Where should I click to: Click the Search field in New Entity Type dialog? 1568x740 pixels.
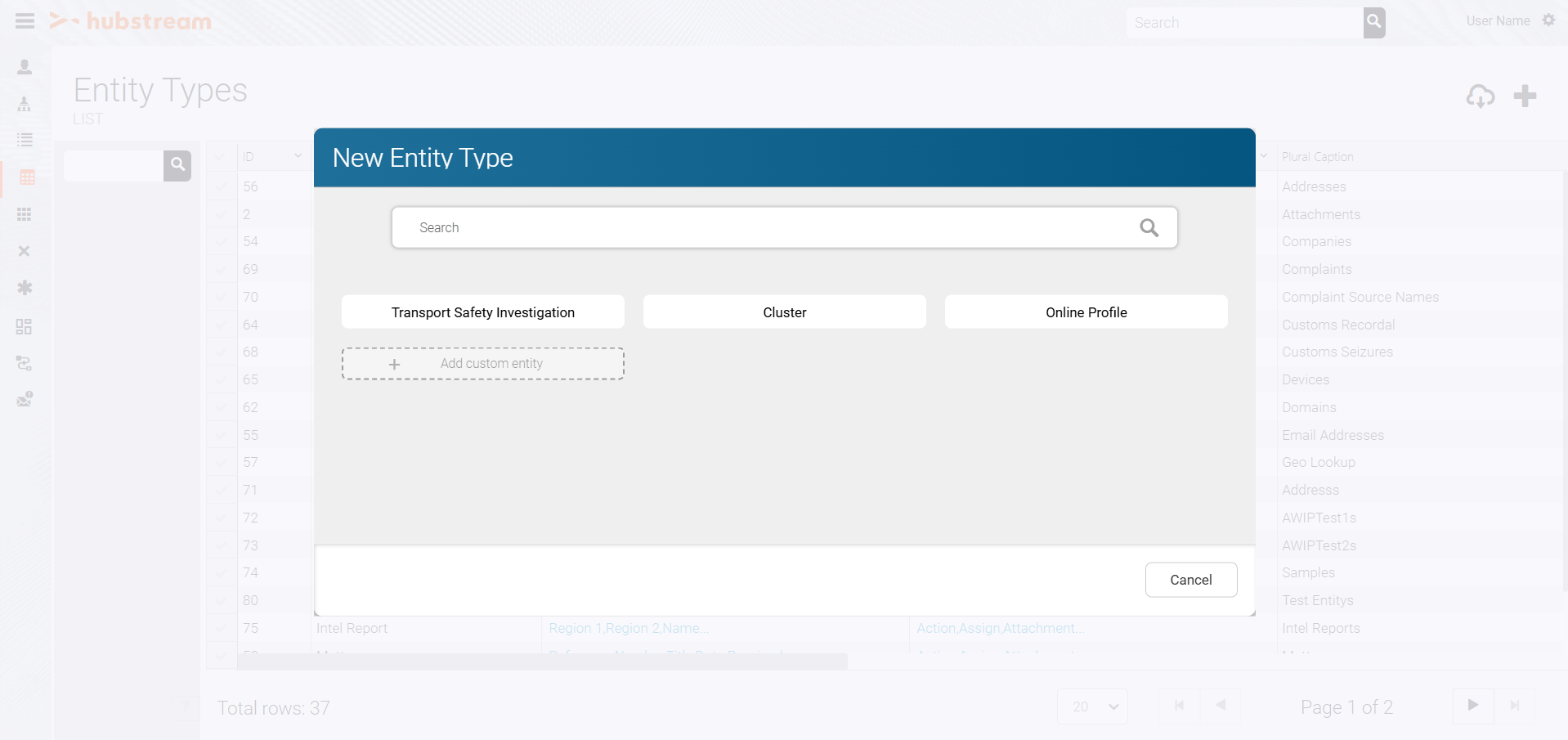coord(768,228)
